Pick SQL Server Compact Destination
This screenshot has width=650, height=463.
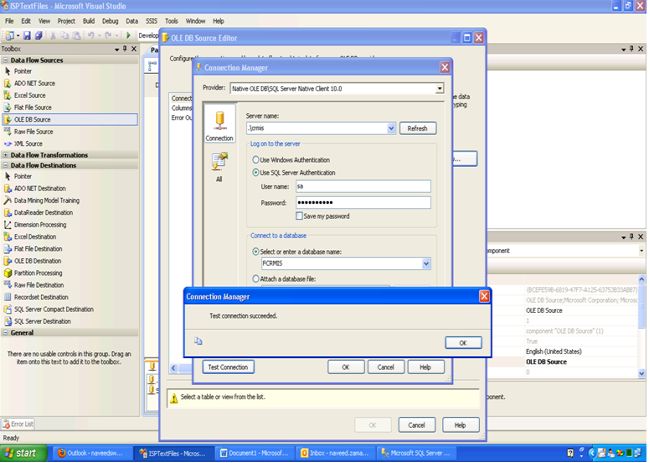coord(53,309)
